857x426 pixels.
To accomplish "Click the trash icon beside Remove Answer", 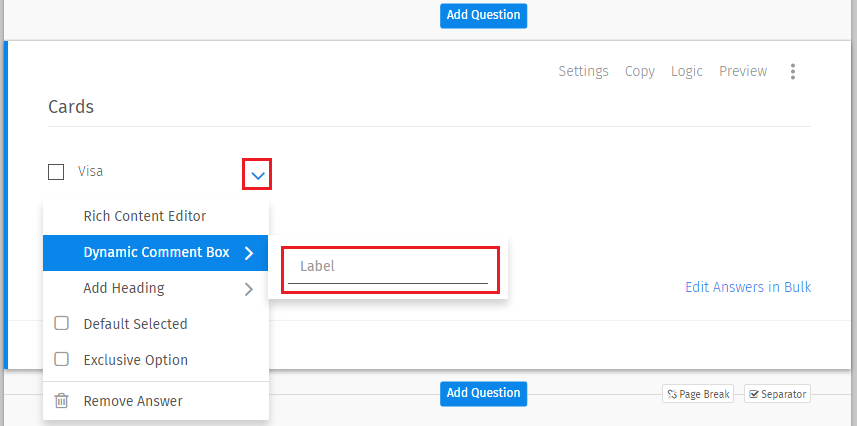I will [62, 401].
